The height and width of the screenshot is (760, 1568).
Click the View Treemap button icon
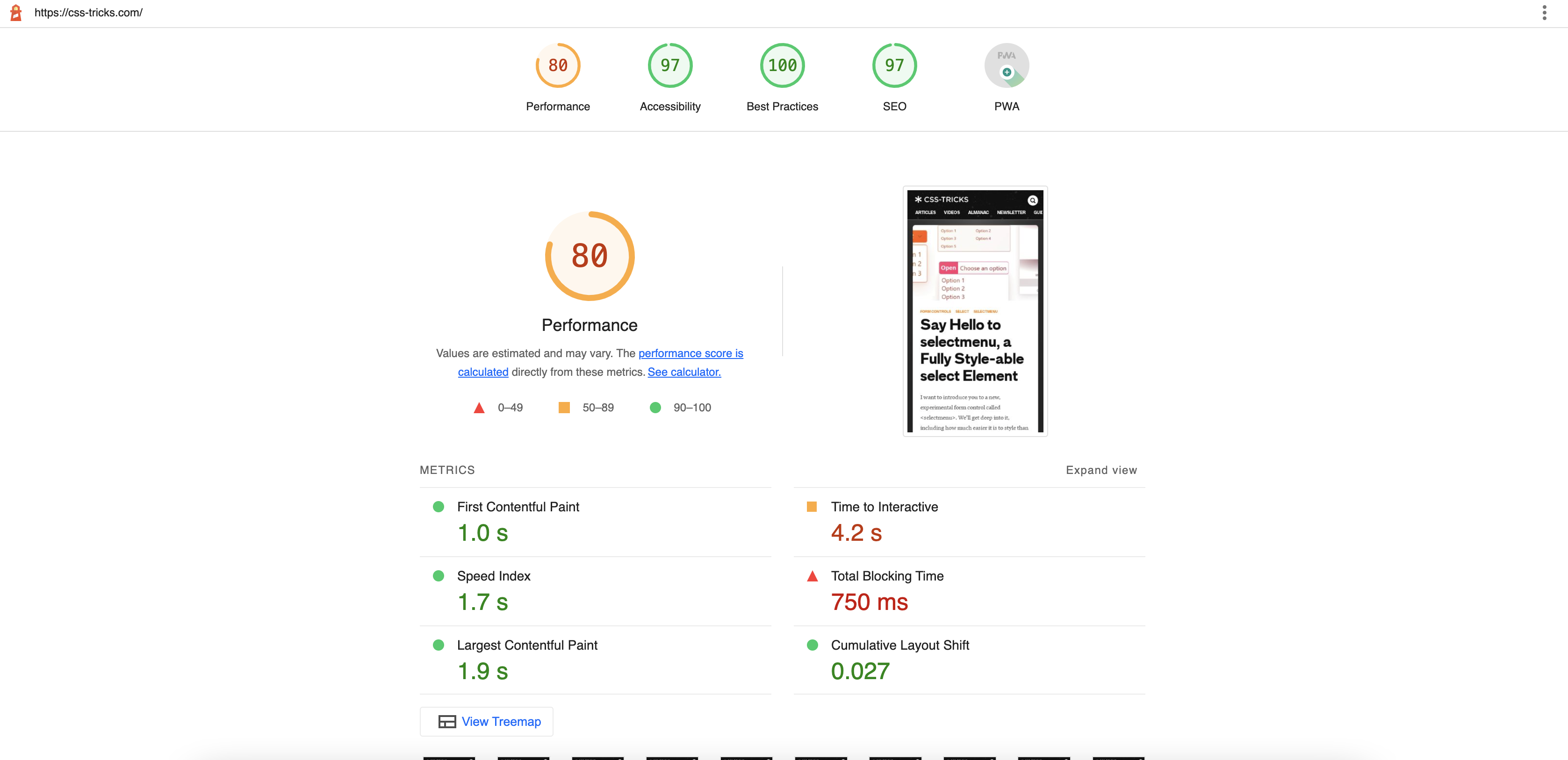coord(447,721)
